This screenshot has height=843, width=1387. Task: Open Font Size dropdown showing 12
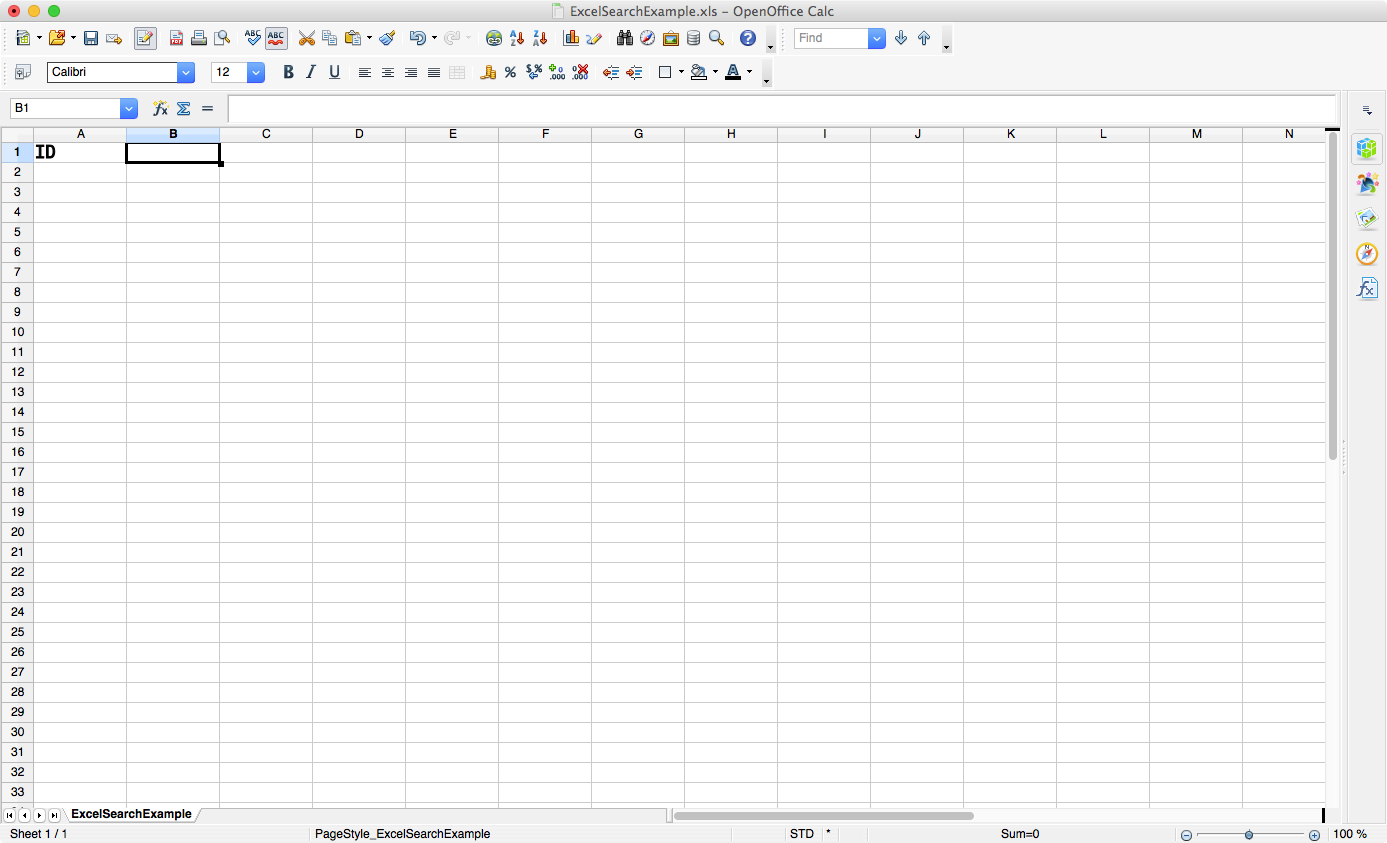(256, 72)
